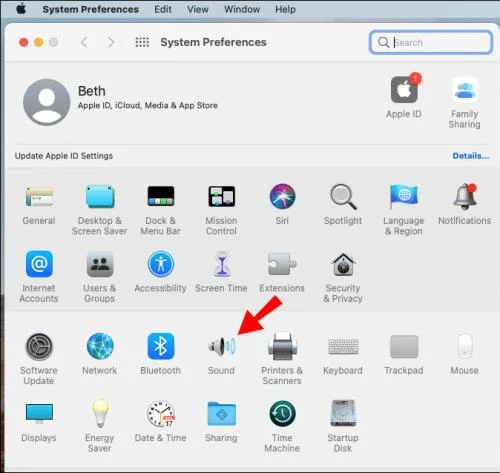This screenshot has width=500, height=473.
Task: Open the Help menu
Action: coord(285,9)
